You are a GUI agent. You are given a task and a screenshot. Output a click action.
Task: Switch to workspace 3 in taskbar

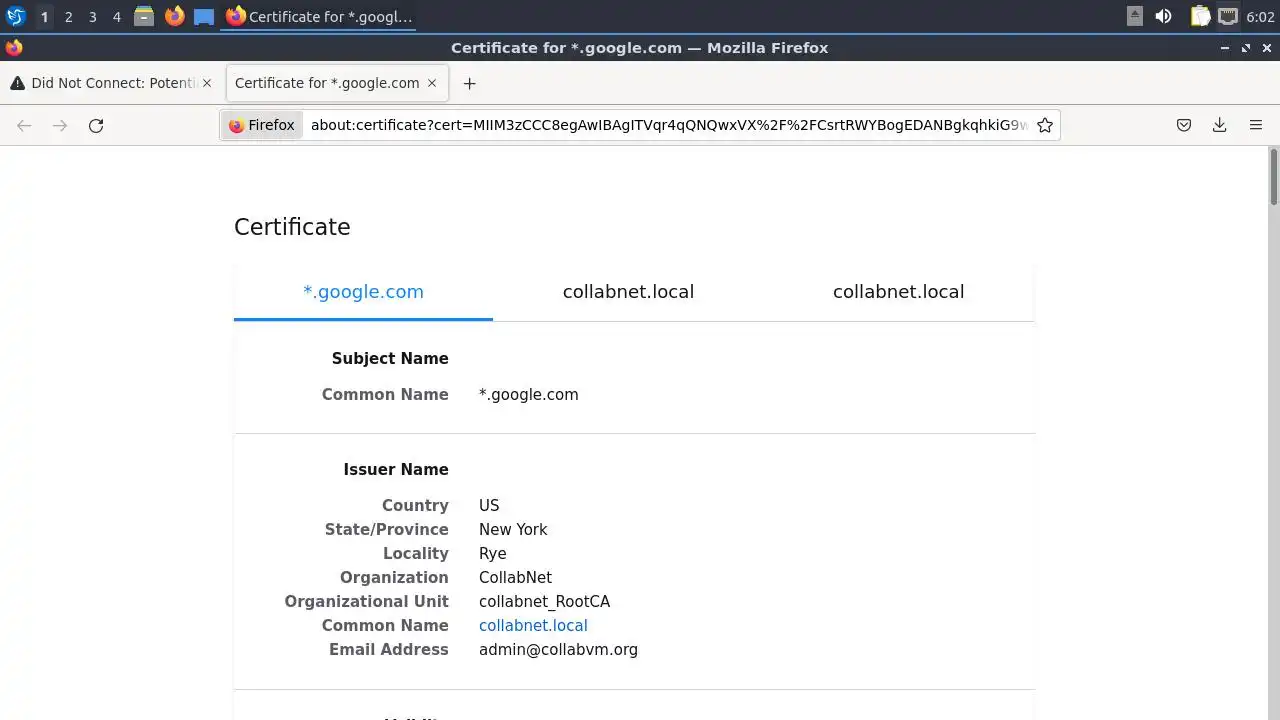92,16
